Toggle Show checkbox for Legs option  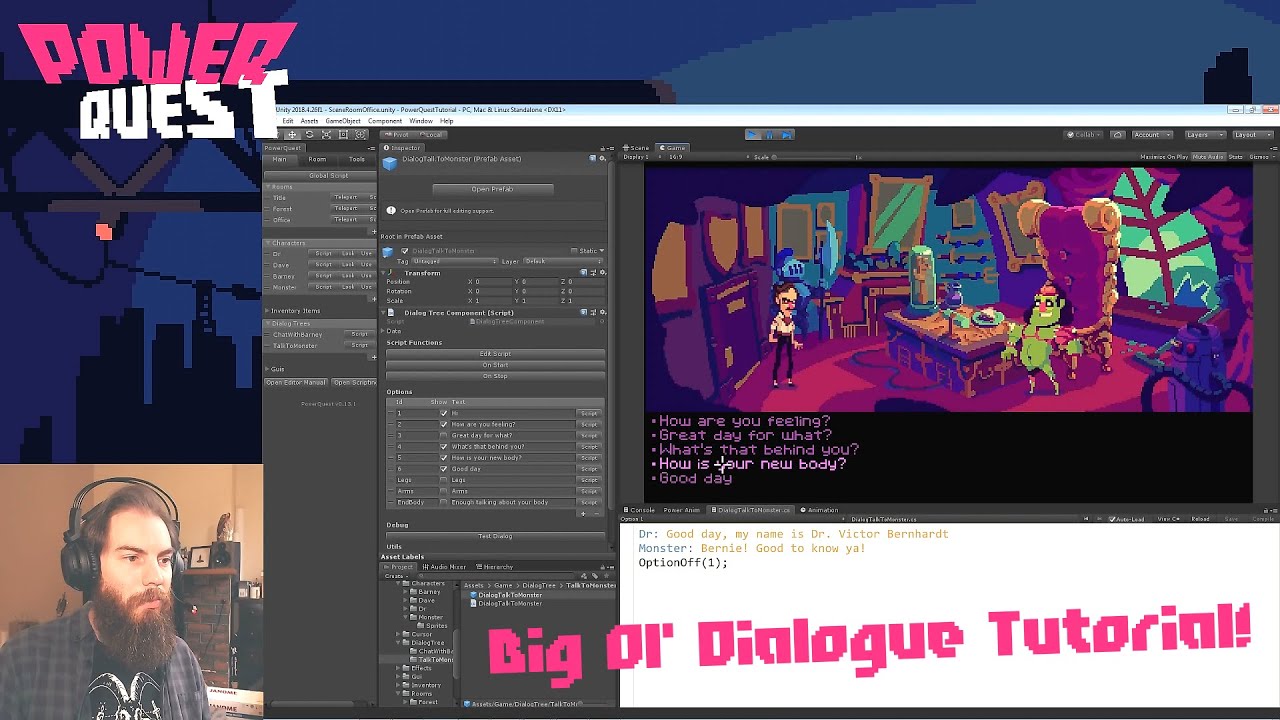pos(444,479)
